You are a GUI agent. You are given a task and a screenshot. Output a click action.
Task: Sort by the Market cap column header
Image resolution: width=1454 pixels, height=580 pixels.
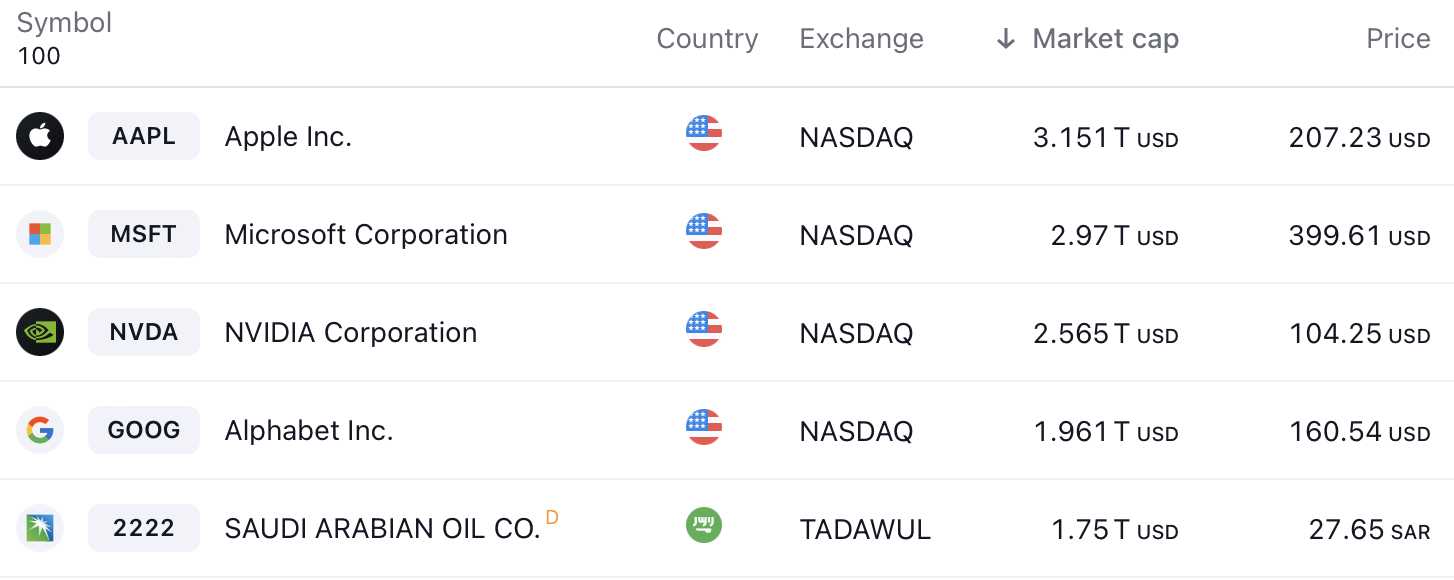pyautogui.click(x=1105, y=39)
